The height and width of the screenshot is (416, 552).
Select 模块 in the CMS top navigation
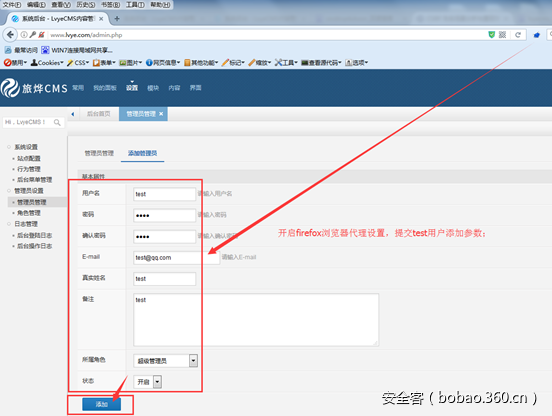coord(153,88)
